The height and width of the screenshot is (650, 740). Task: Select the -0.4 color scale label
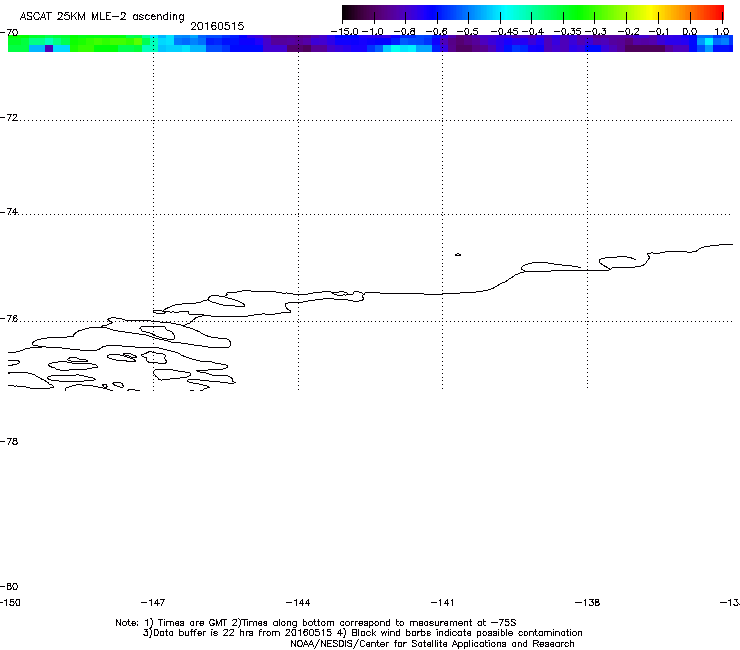[532, 32]
